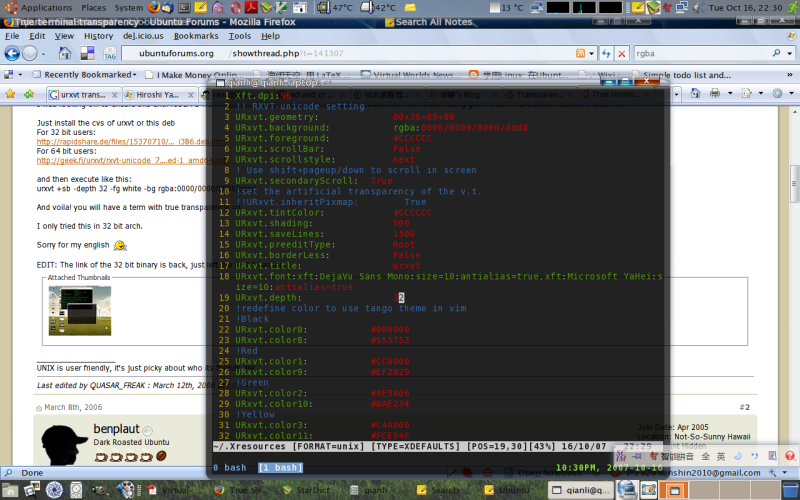Open the search box dropdown arrow
The height and width of the screenshot is (500, 800).
[789, 53]
